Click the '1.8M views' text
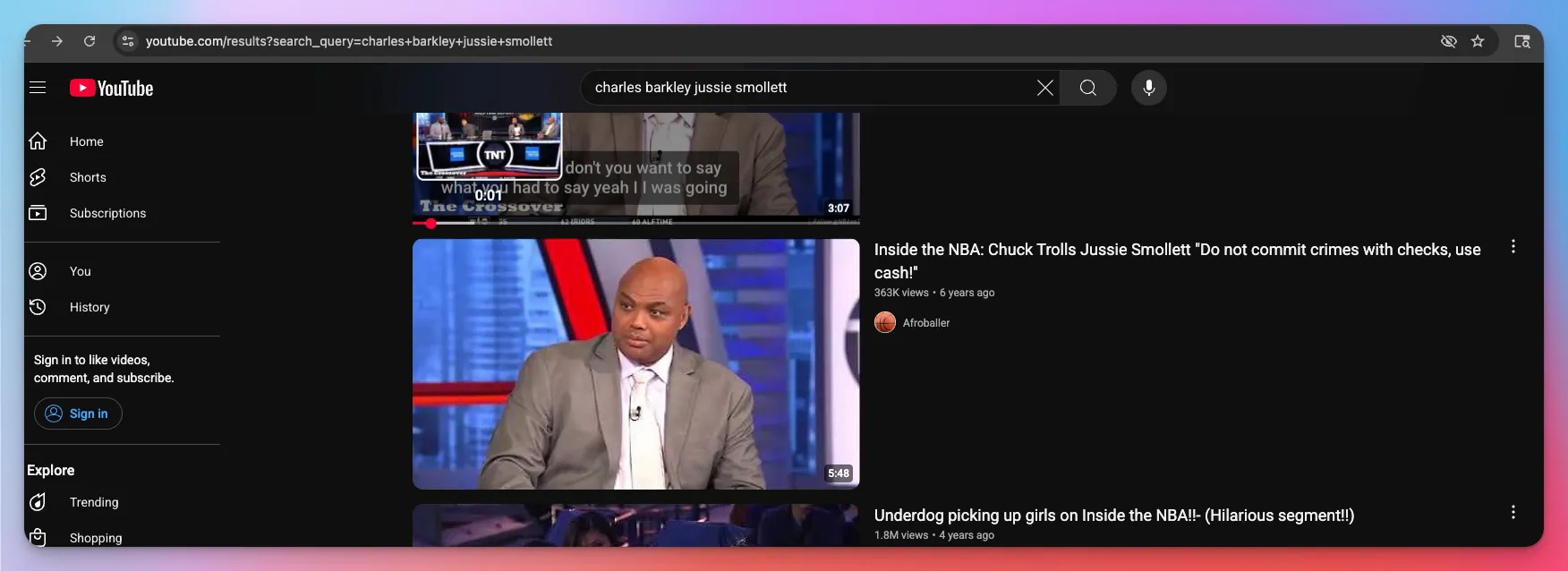The width and height of the screenshot is (1568, 571). (x=901, y=535)
